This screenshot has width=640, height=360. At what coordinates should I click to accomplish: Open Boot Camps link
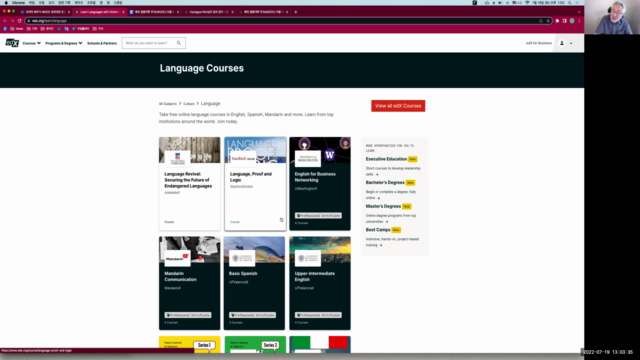(378, 230)
